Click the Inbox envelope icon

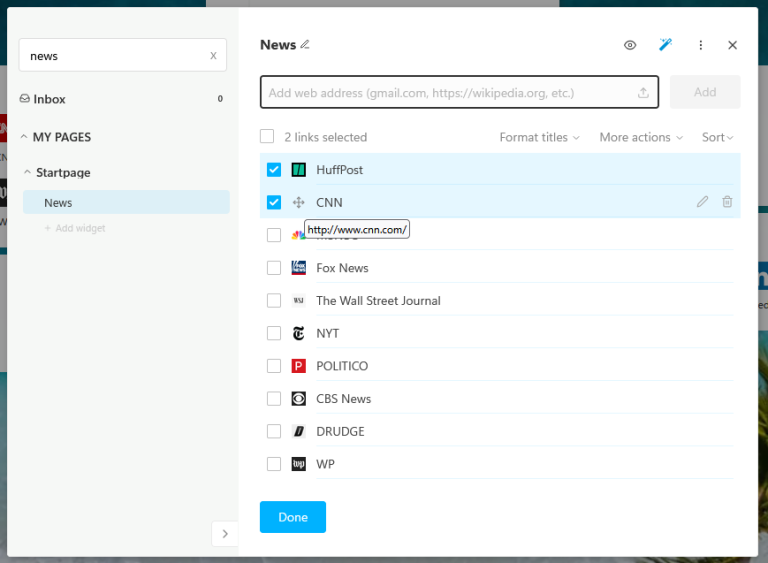(x=24, y=99)
